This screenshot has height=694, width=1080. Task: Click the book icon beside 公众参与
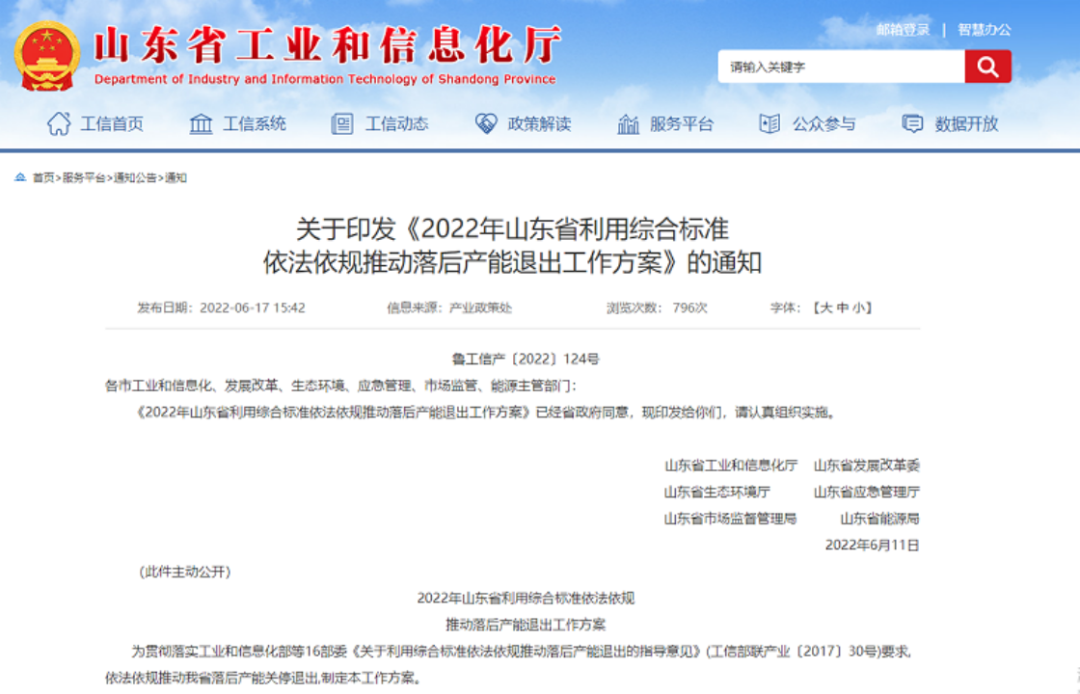[x=769, y=124]
